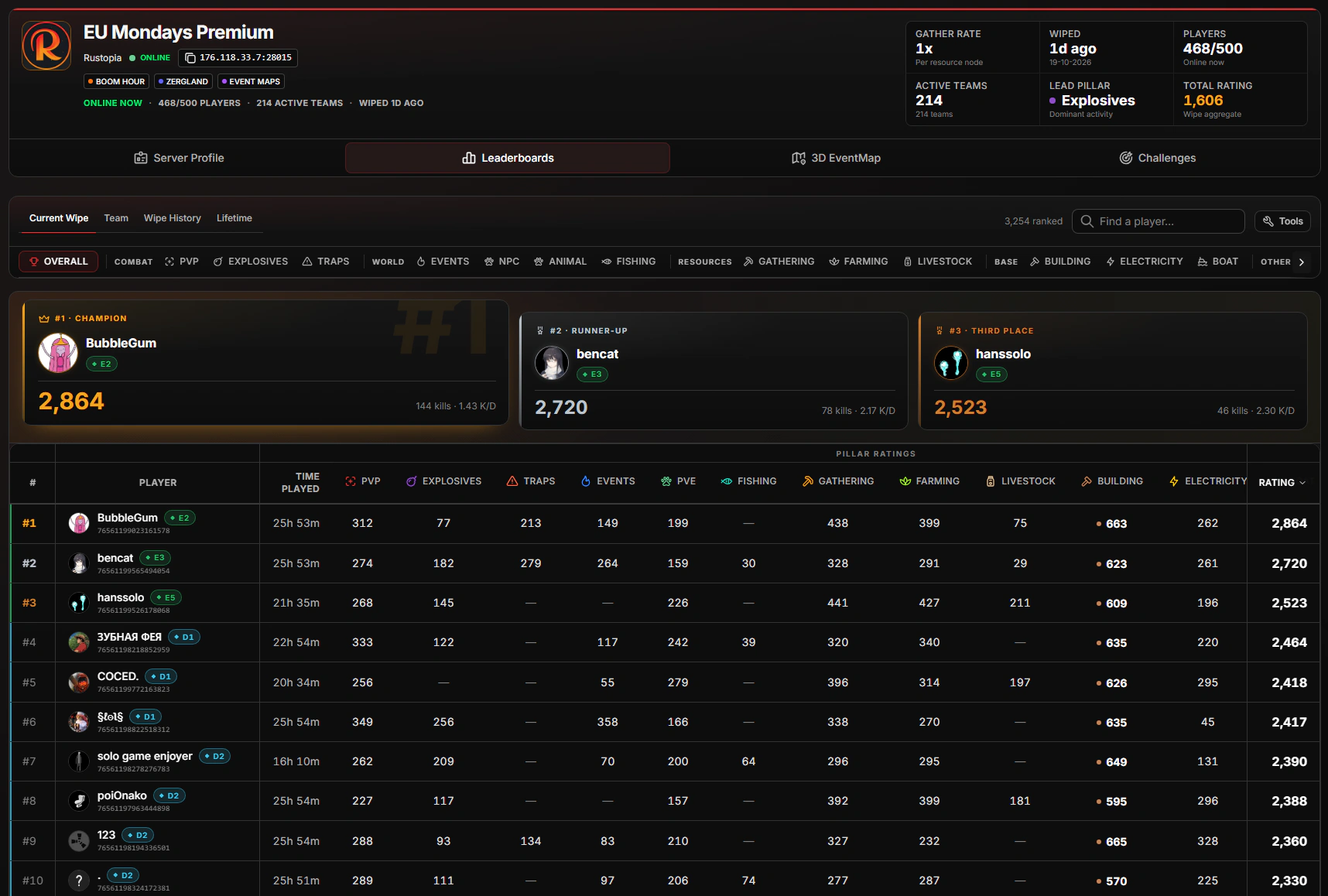Open the 3D EventMap tab
The width and height of the screenshot is (1328, 896).
(x=836, y=158)
